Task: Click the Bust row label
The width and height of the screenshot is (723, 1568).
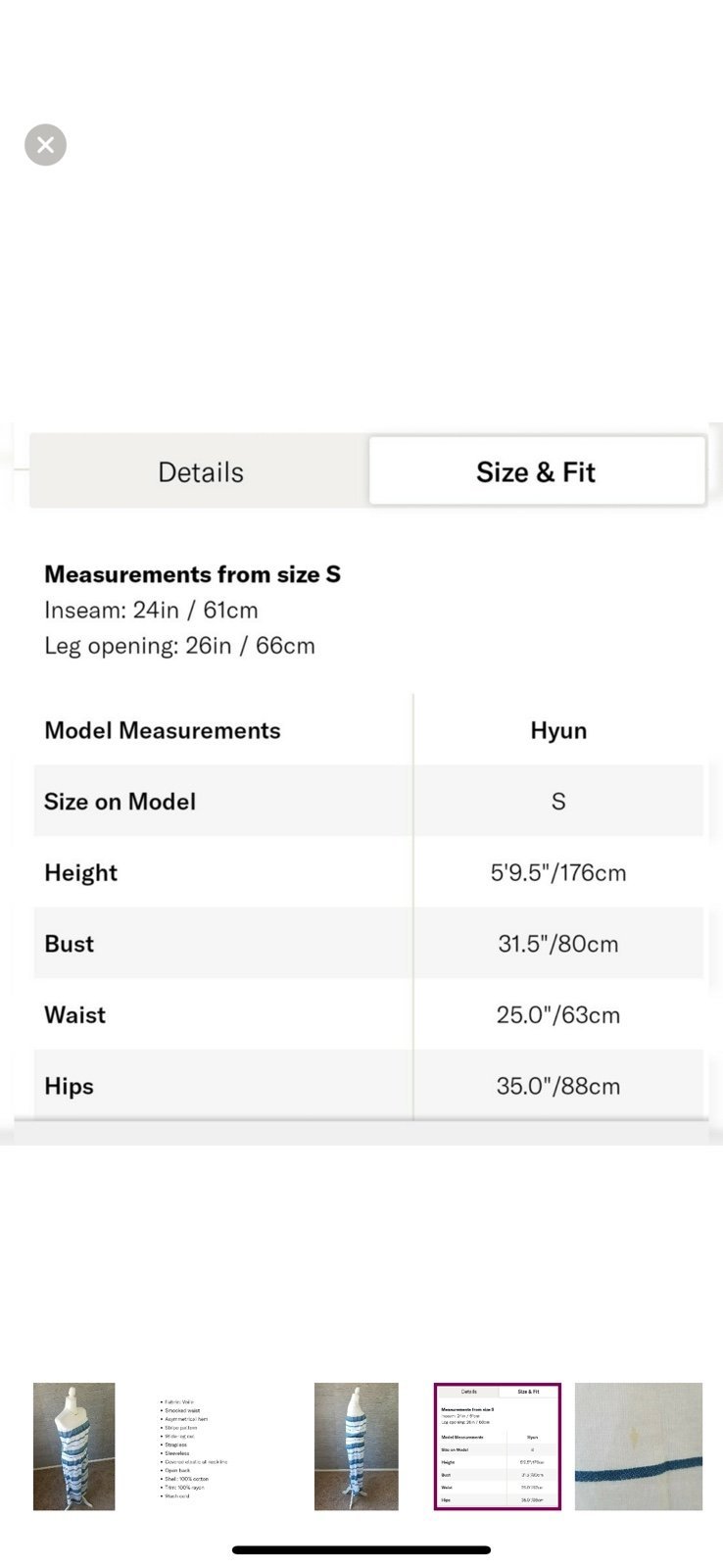Action: point(69,944)
